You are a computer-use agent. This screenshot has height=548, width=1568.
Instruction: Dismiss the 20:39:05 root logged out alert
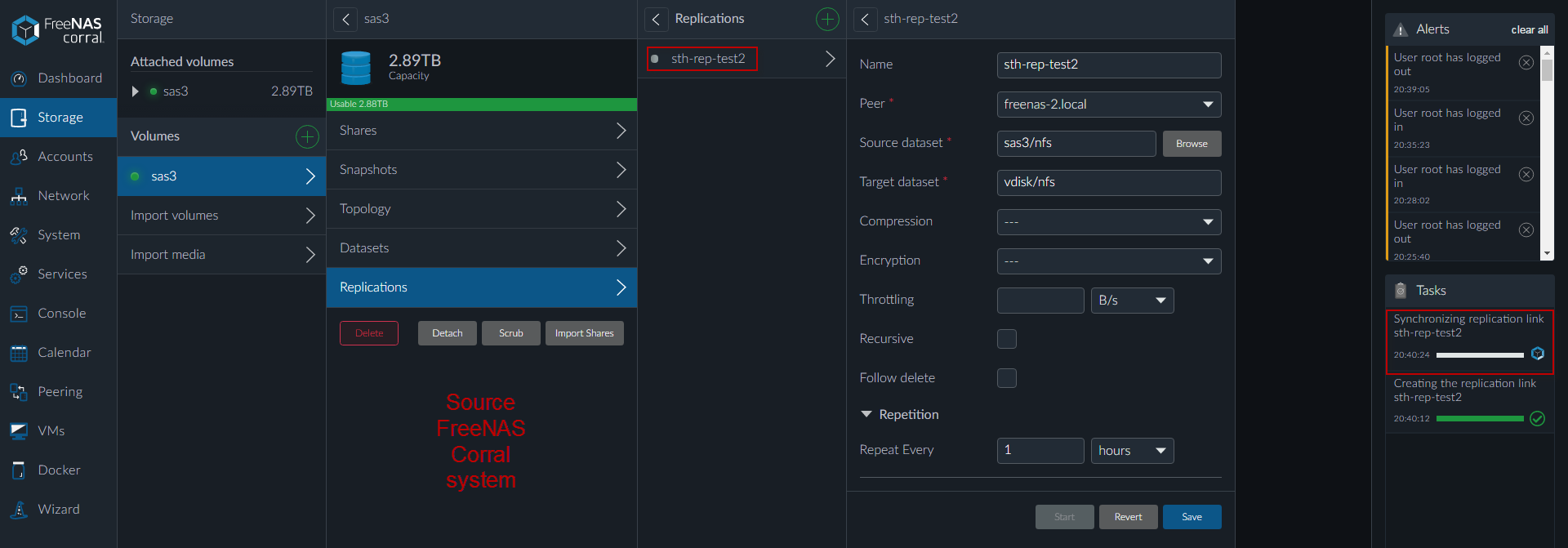tap(1526, 63)
